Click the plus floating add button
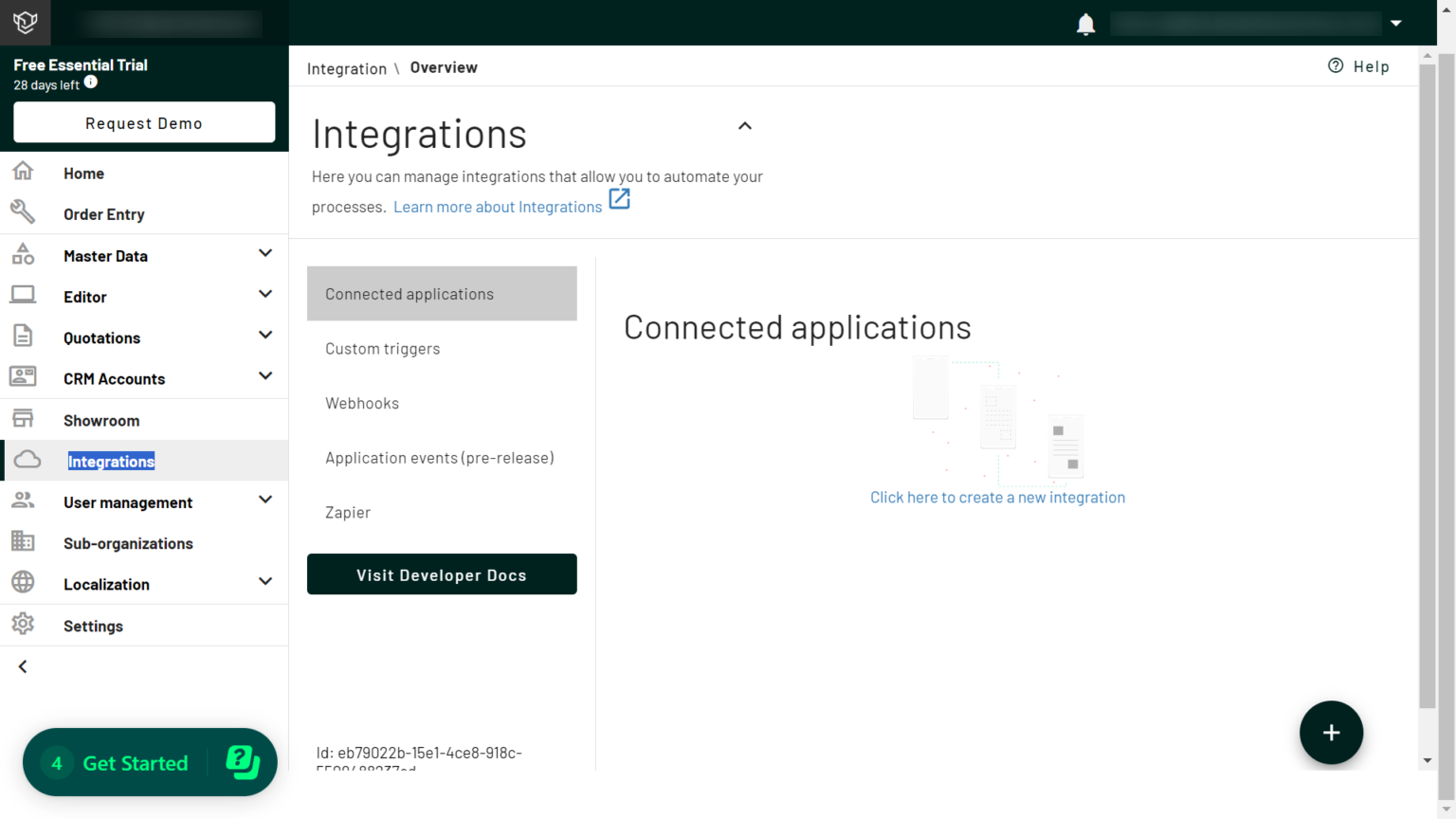 pos(1331,733)
